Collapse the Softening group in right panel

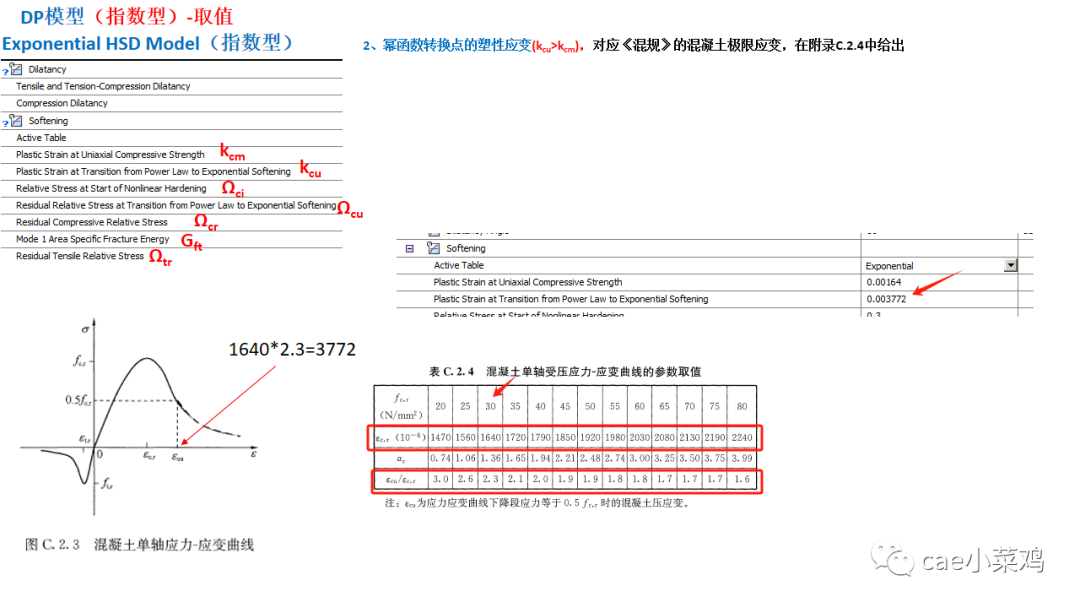[x=409, y=247]
